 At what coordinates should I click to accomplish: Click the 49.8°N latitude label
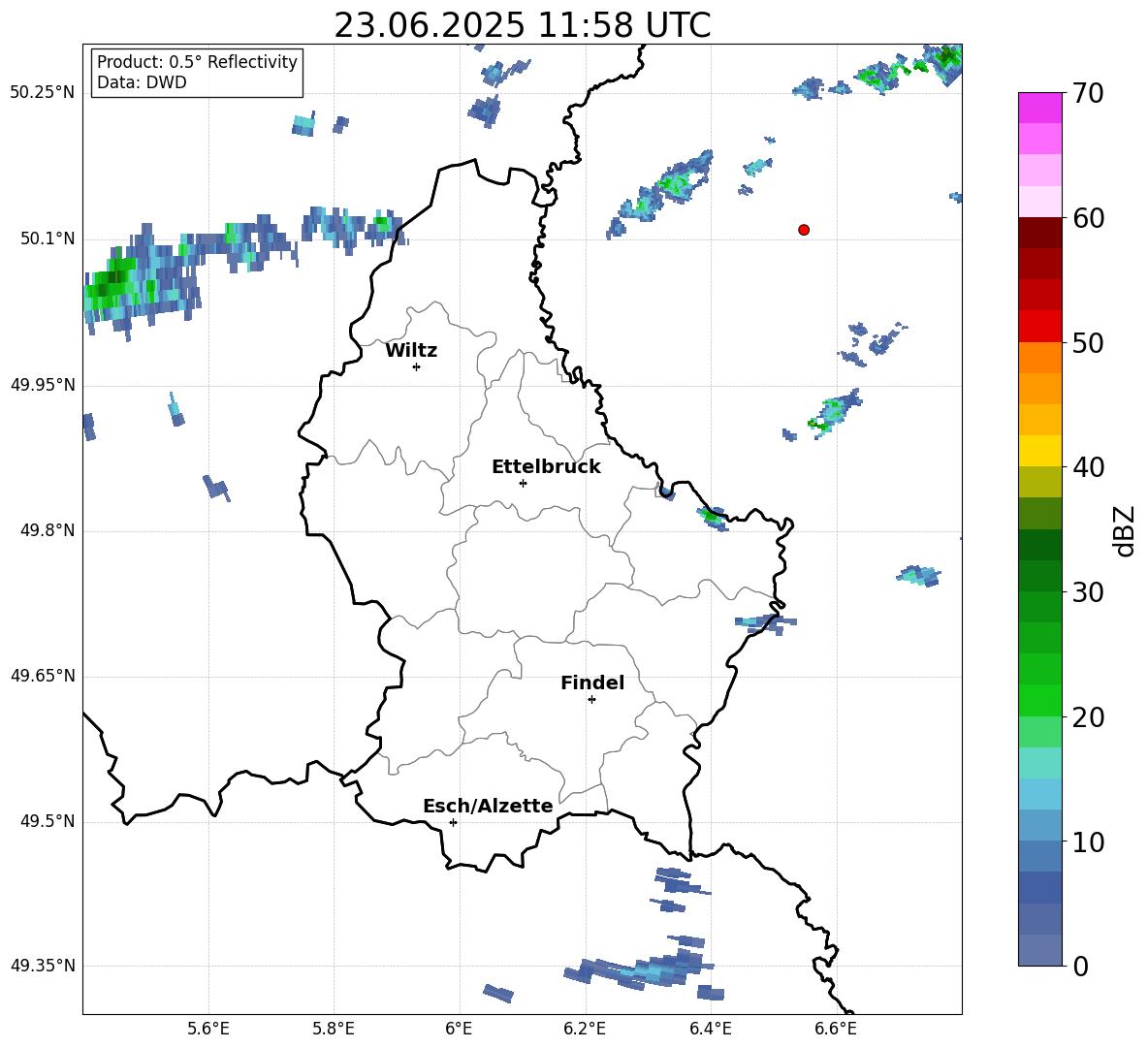48,530
